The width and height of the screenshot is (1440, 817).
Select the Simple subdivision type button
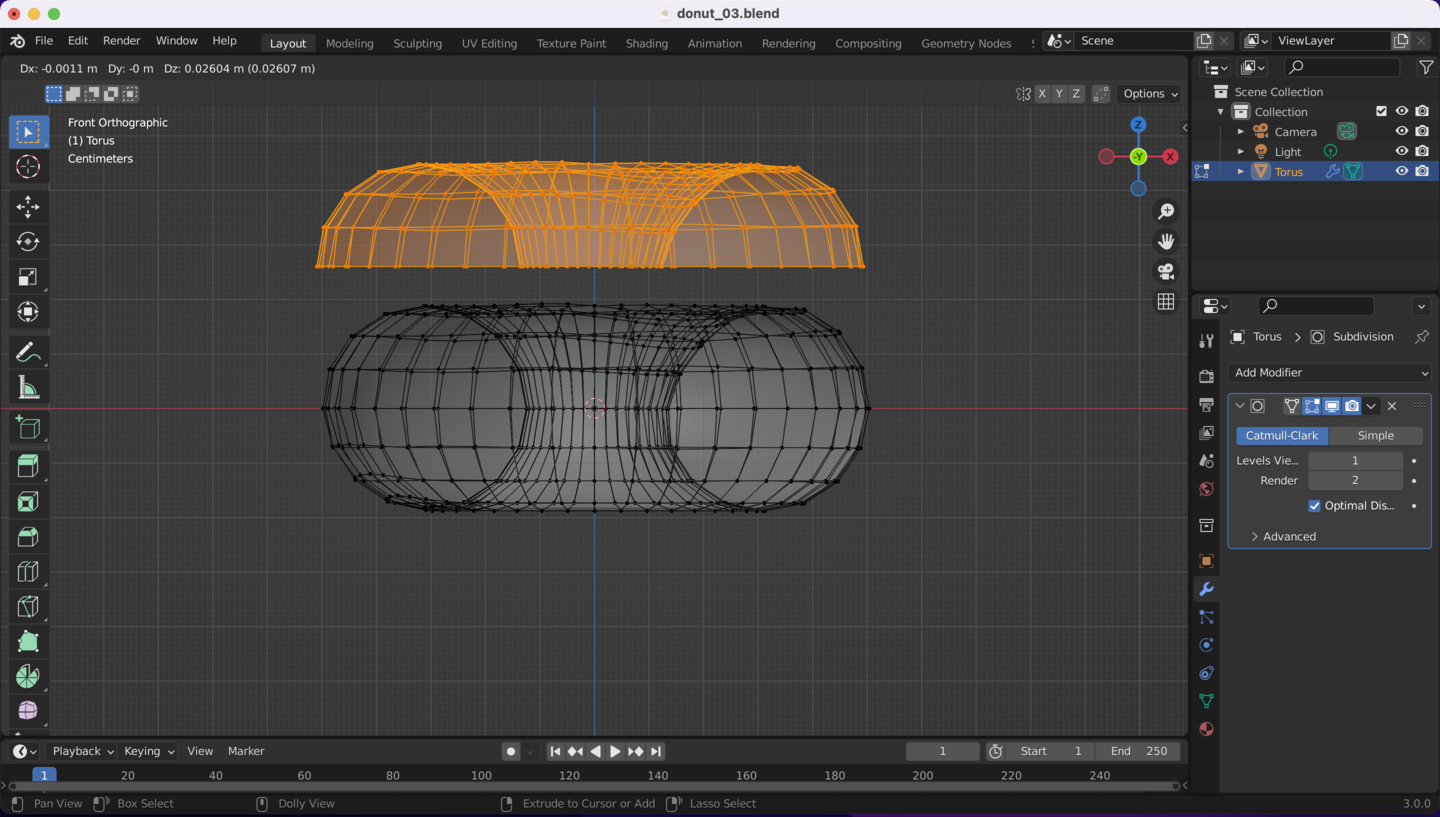1375,436
